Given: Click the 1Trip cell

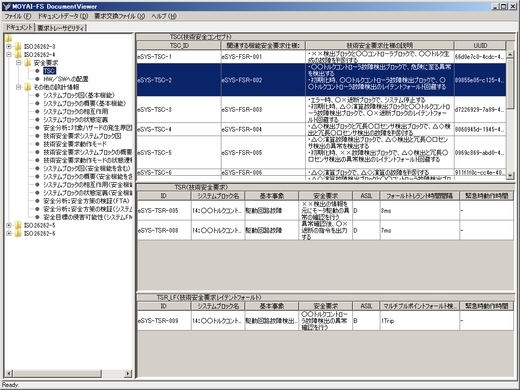Looking at the screenshot, I should 419,321.
